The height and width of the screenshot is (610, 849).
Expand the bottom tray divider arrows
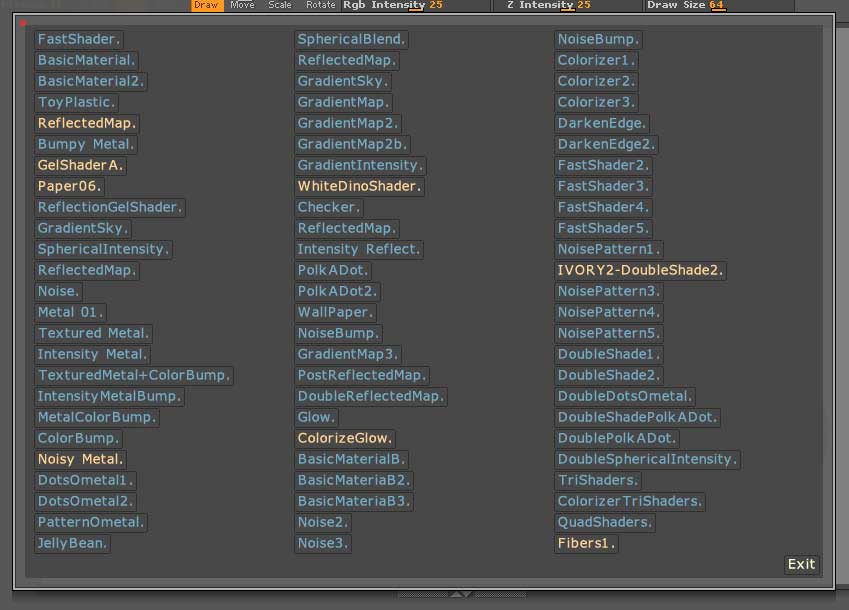pyautogui.click(x=461, y=595)
